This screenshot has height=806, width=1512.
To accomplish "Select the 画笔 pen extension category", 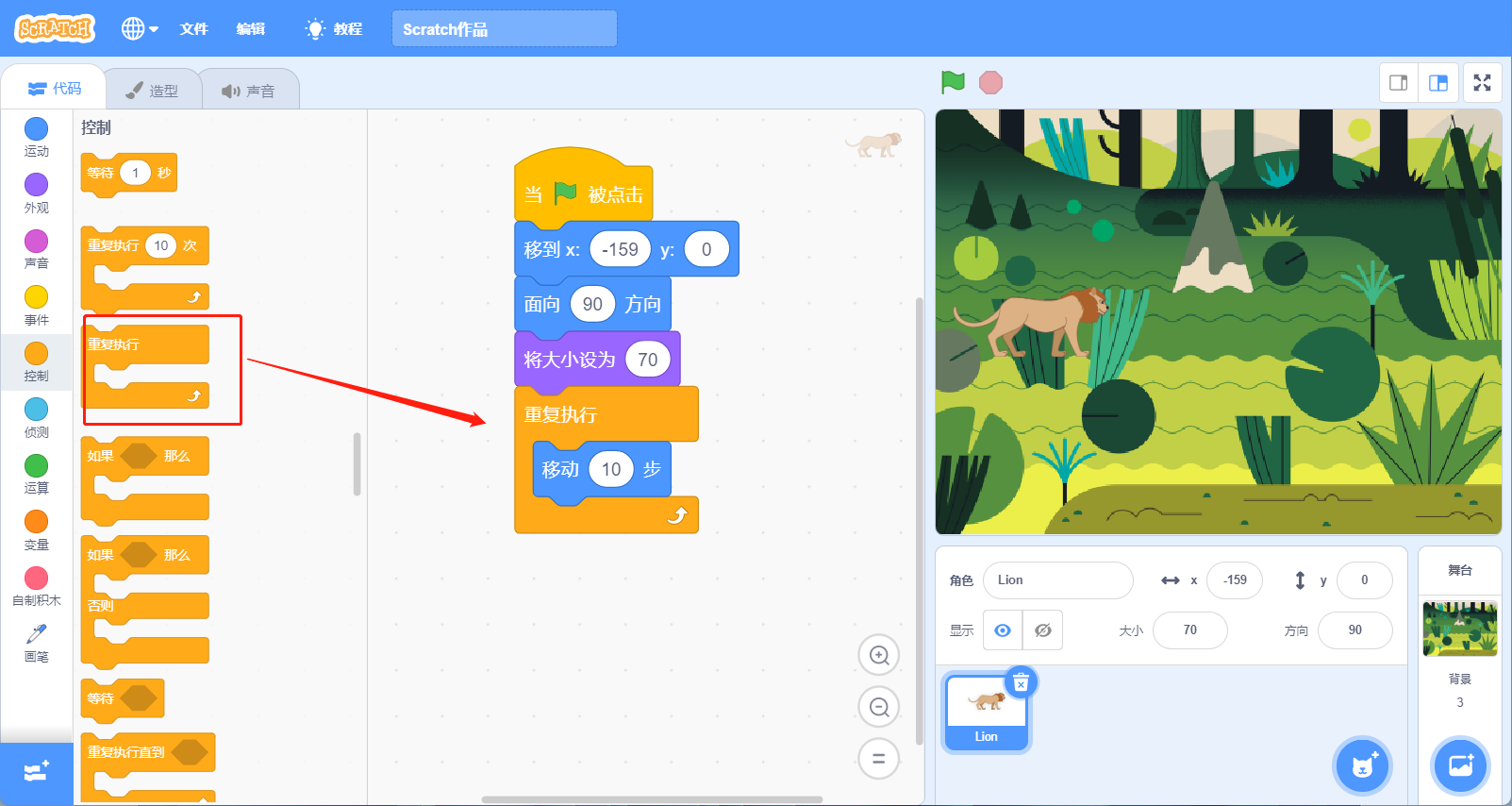I will click(x=36, y=643).
